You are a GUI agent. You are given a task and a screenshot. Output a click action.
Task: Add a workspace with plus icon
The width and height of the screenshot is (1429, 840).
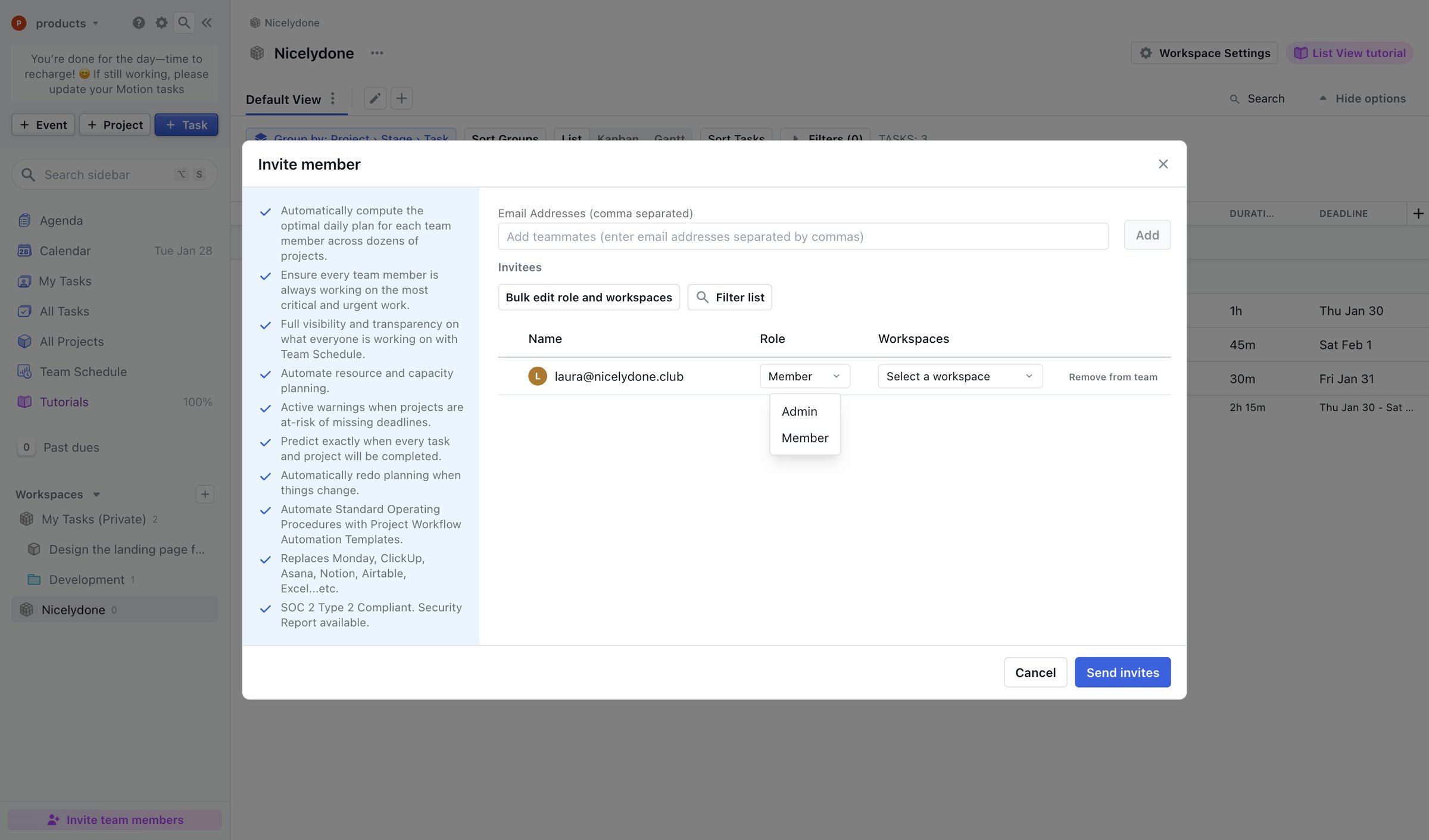tap(205, 494)
